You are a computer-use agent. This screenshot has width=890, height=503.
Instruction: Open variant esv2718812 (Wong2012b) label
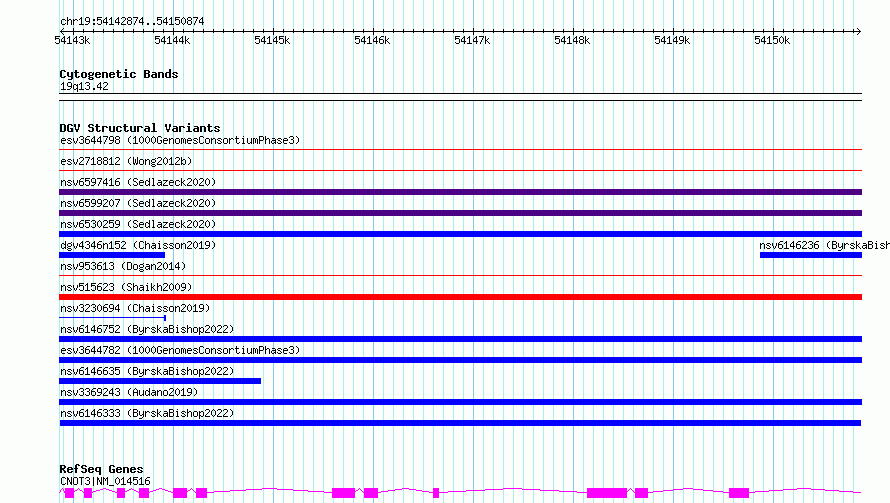coord(126,161)
